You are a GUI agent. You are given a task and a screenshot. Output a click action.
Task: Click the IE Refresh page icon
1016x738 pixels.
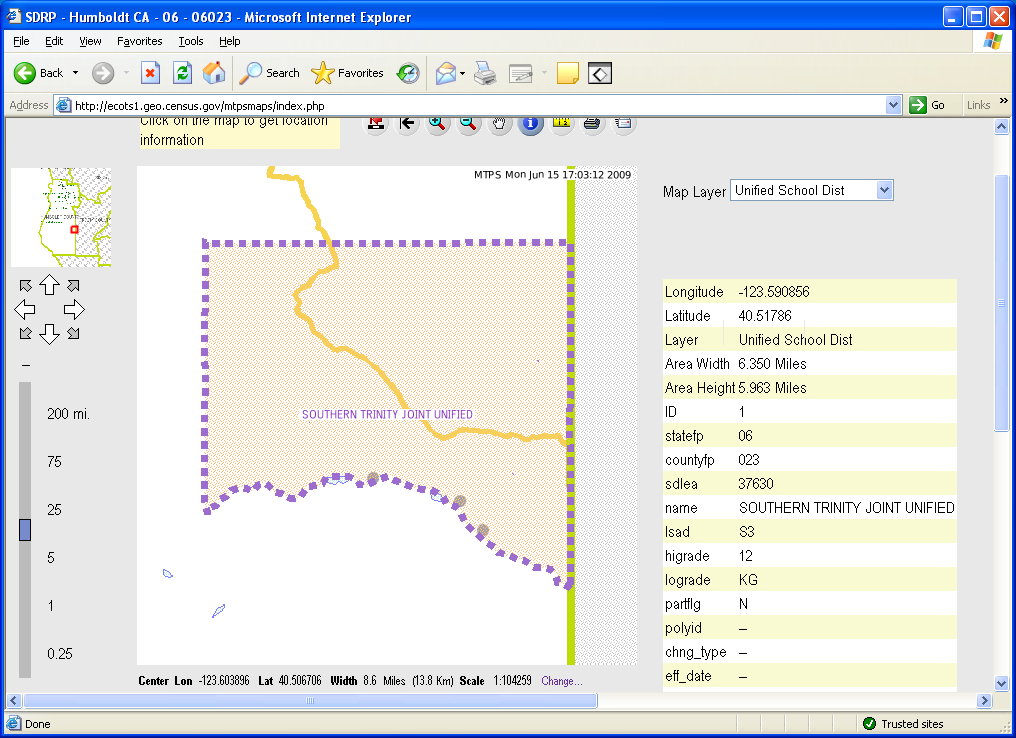pyautogui.click(x=182, y=73)
